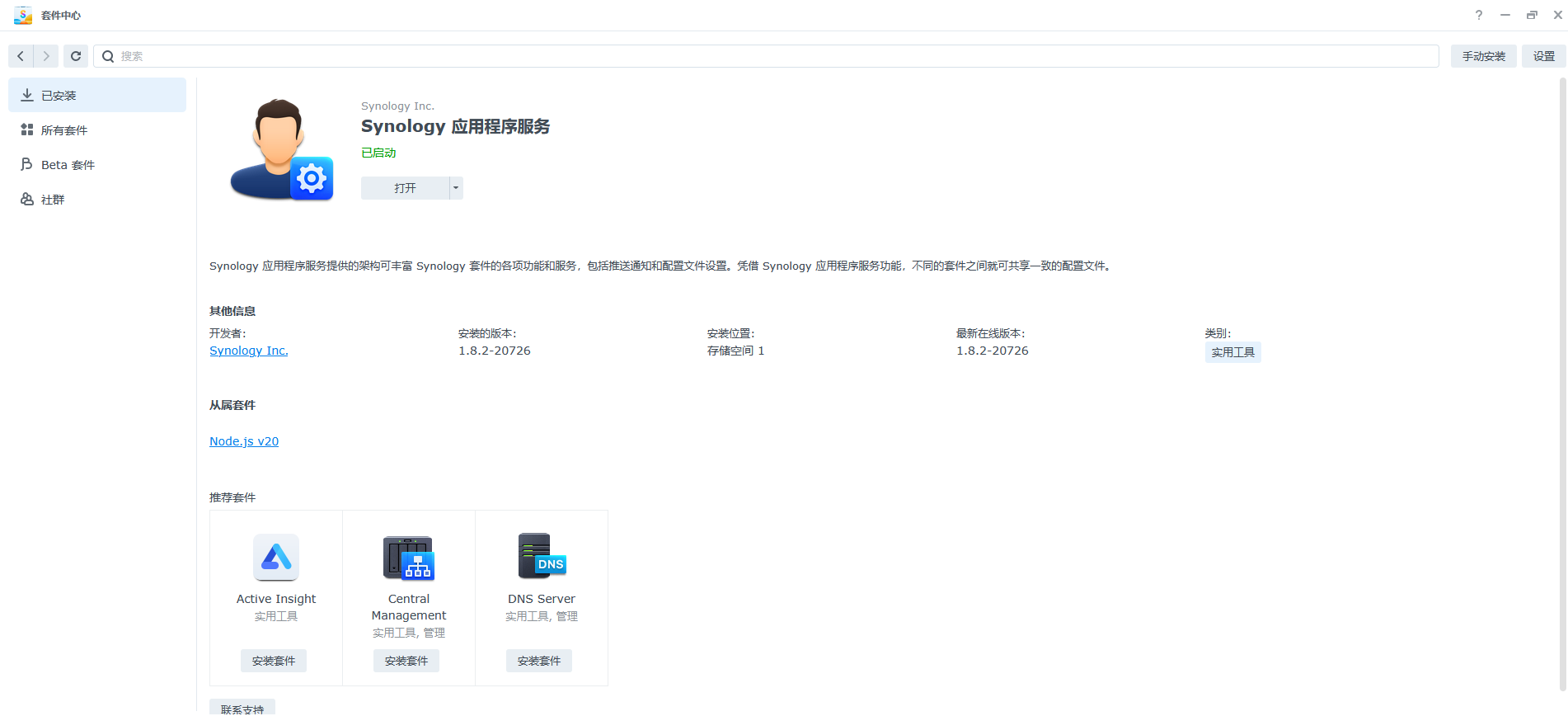Viewport: 1568px width, 716px height.
Task: Expand the dropdown arrow next to 打开
Action: click(456, 188)
